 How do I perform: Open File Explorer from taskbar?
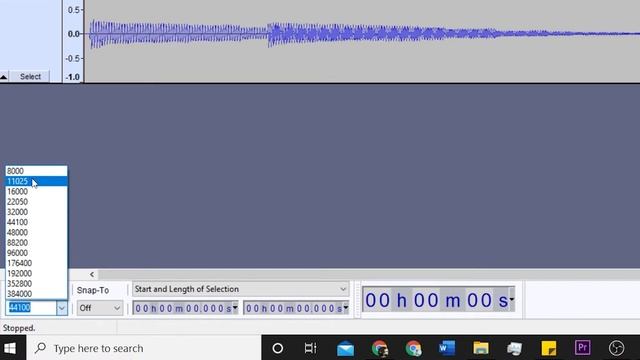pos(481,348)
